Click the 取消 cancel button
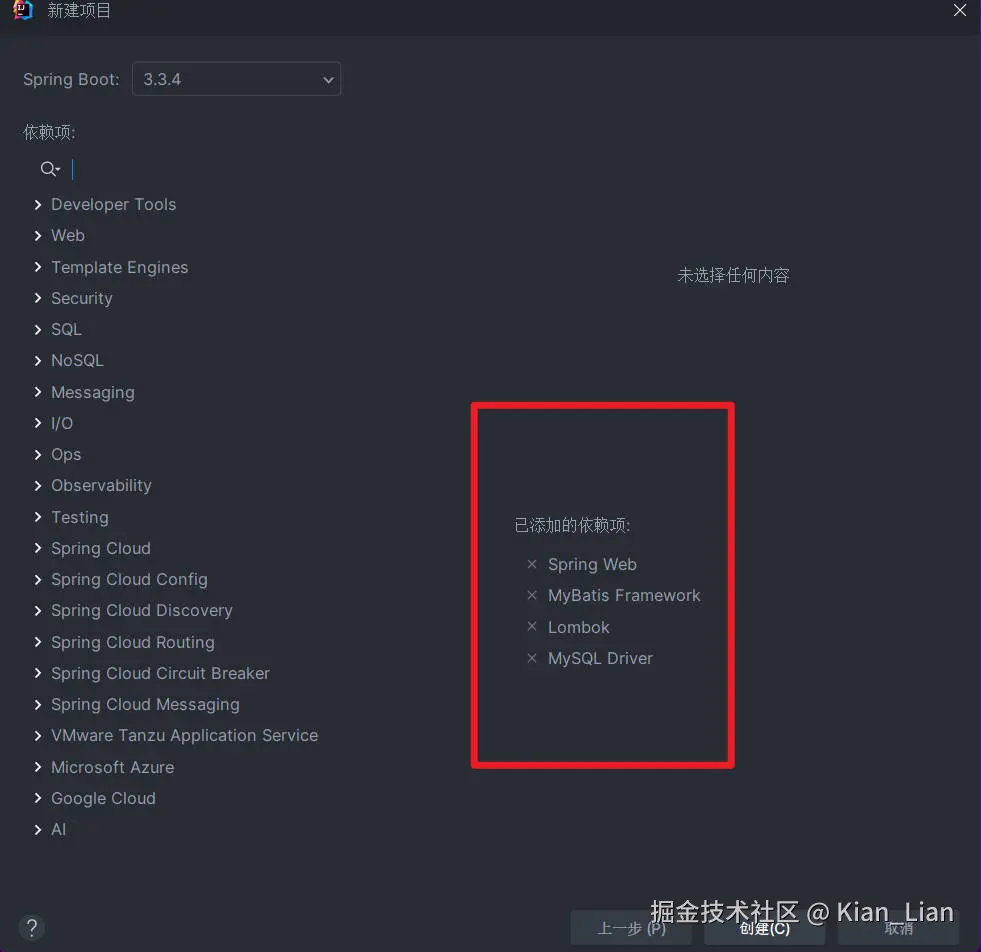Viewport: 981px width, 952px height. (898, 928)
